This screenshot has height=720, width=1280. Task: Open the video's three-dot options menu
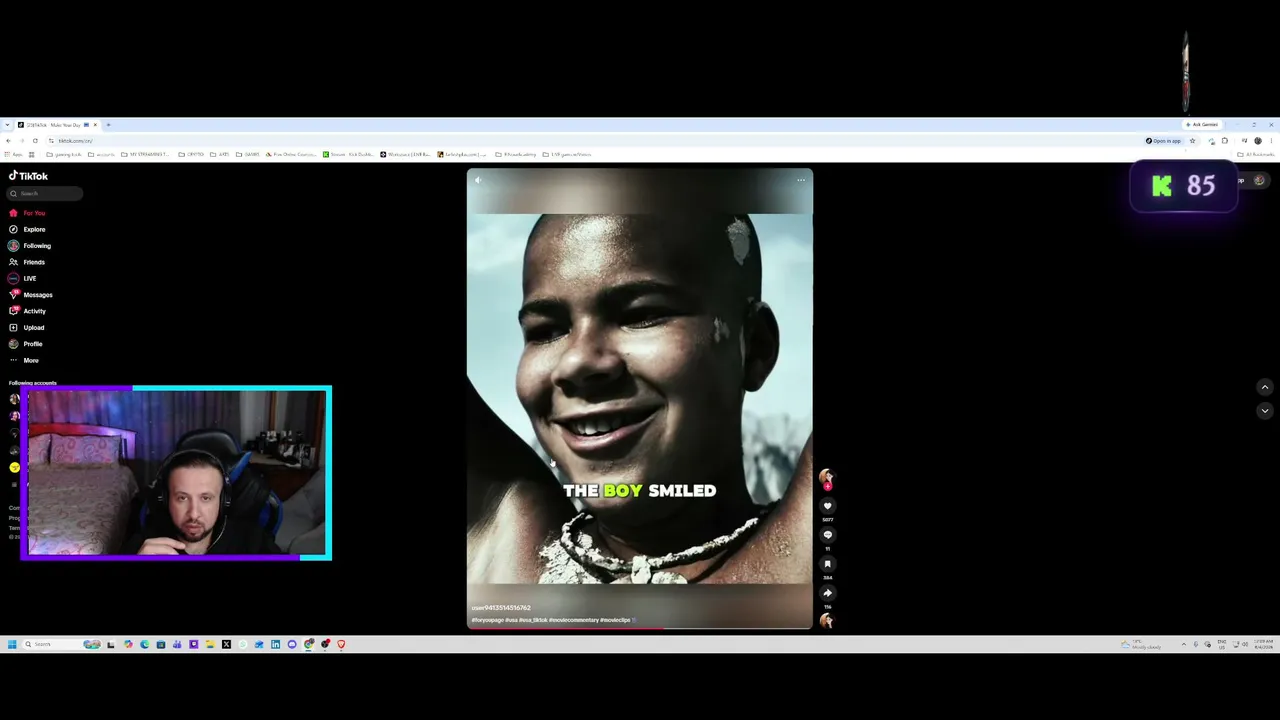(801, 180)
